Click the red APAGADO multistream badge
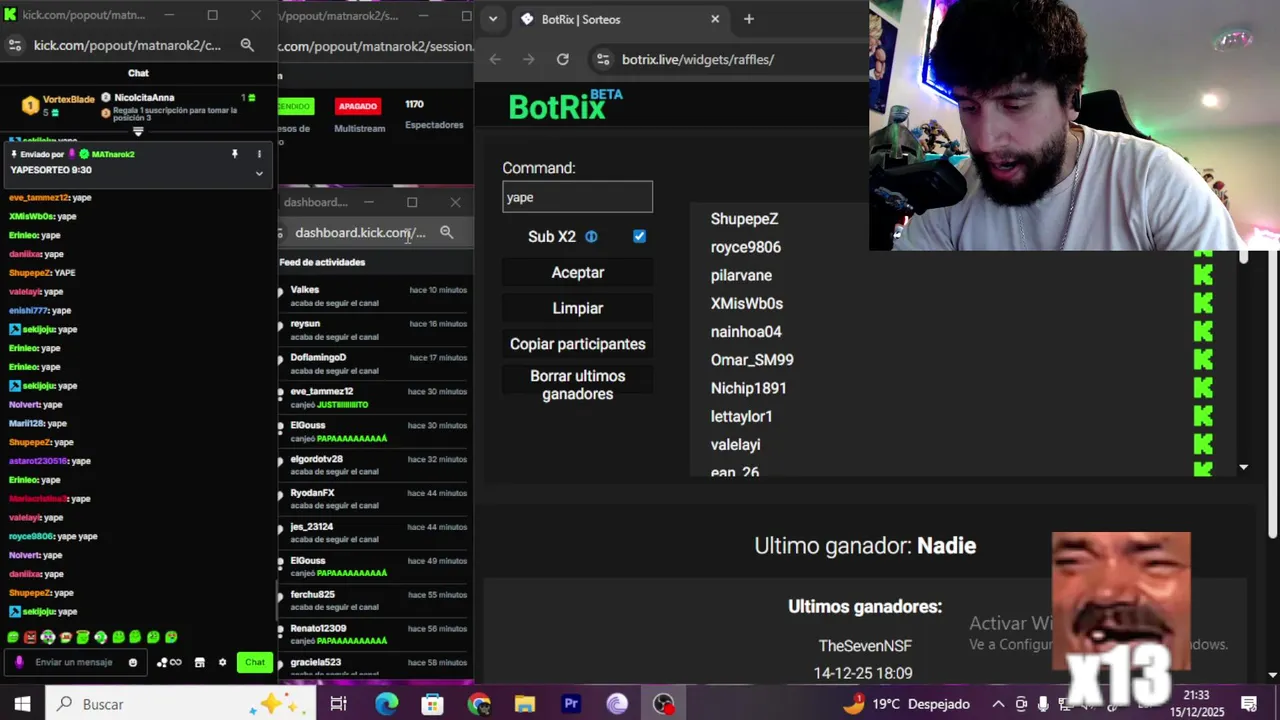The image size is (1280, 720). (357, 106)
